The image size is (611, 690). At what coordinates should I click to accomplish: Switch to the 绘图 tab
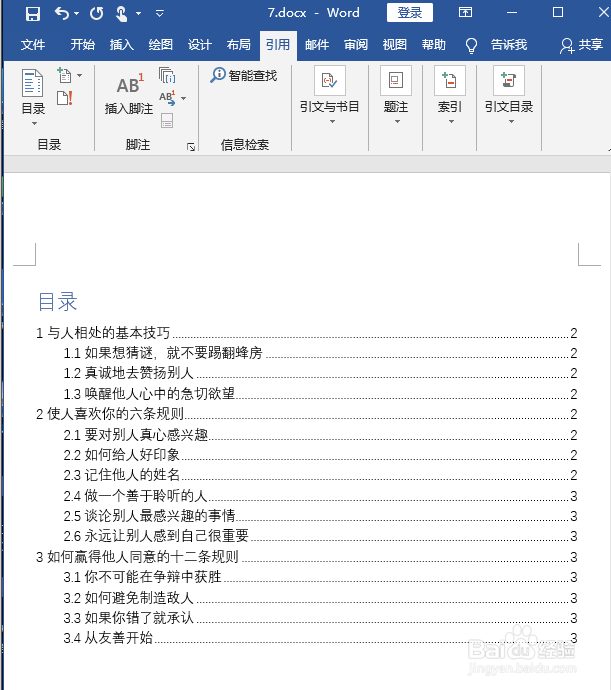[161, 44]
